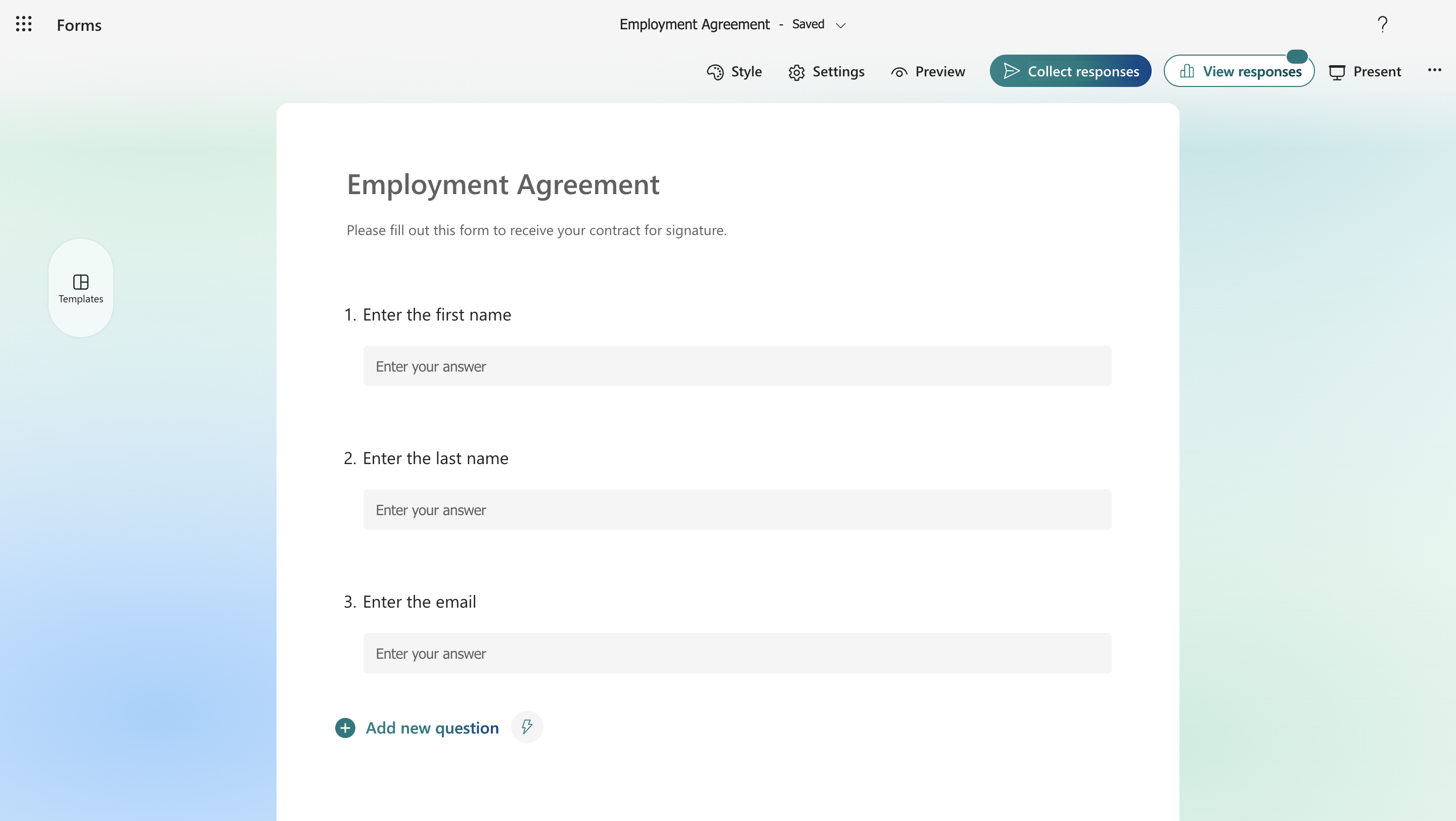Open Help with the question mark icon
Screen dimensions: 1456x821
1383,24
